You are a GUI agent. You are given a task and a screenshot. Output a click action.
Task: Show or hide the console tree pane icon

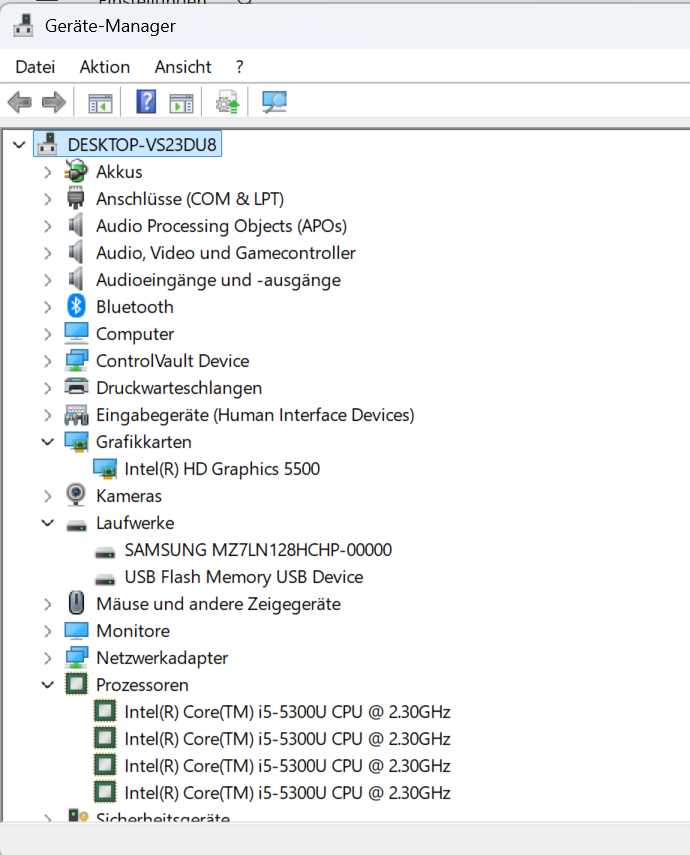100,103
